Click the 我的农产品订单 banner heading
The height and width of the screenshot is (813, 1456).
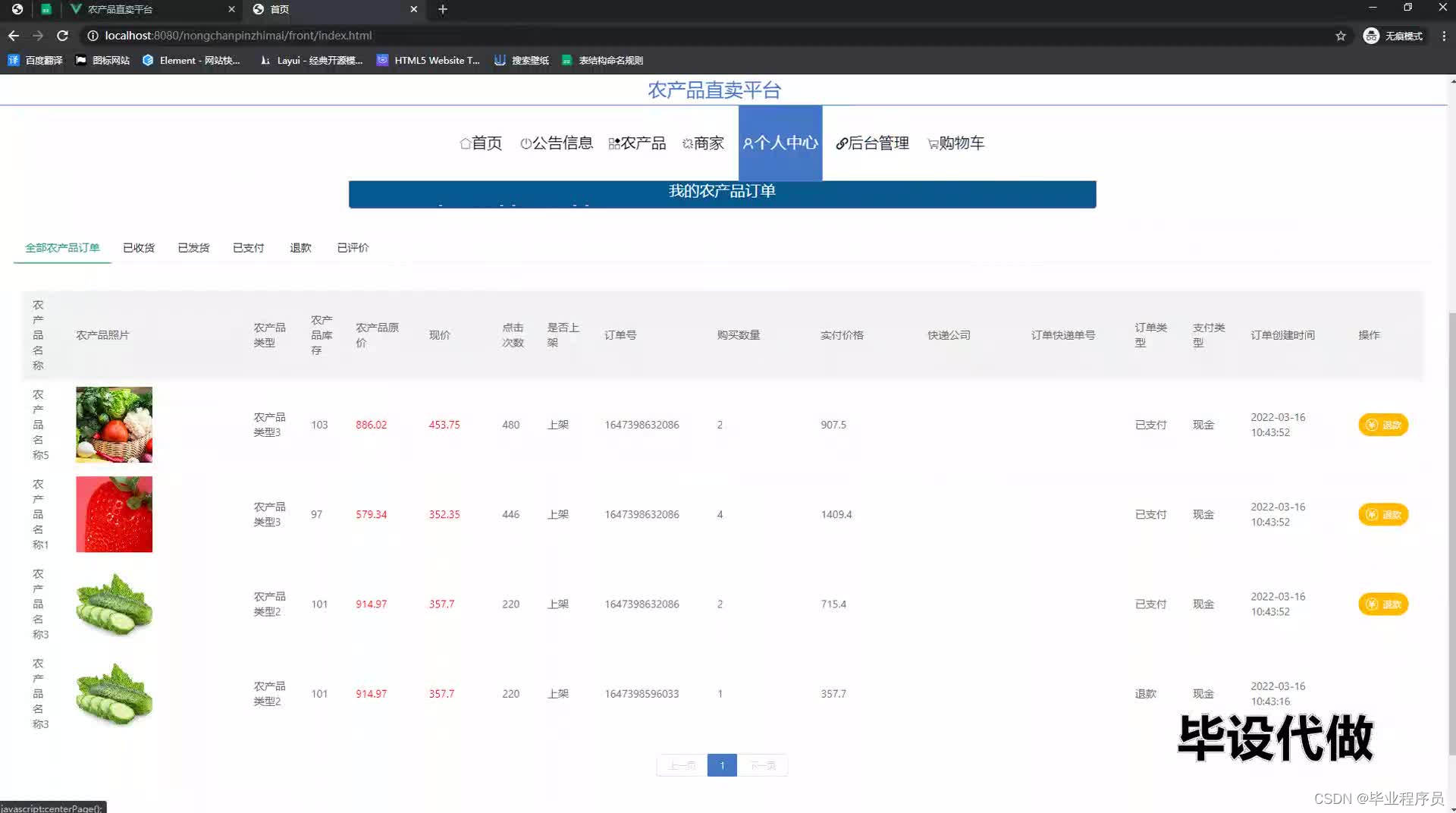(x=722, y=191)
